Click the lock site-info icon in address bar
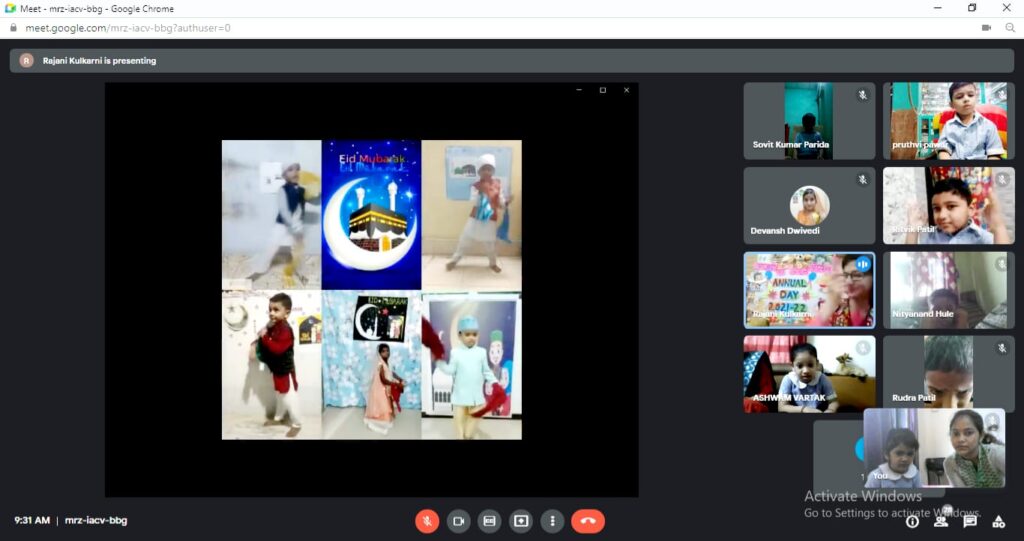This screenshot has width=1024, height=541. pos(13,28)
